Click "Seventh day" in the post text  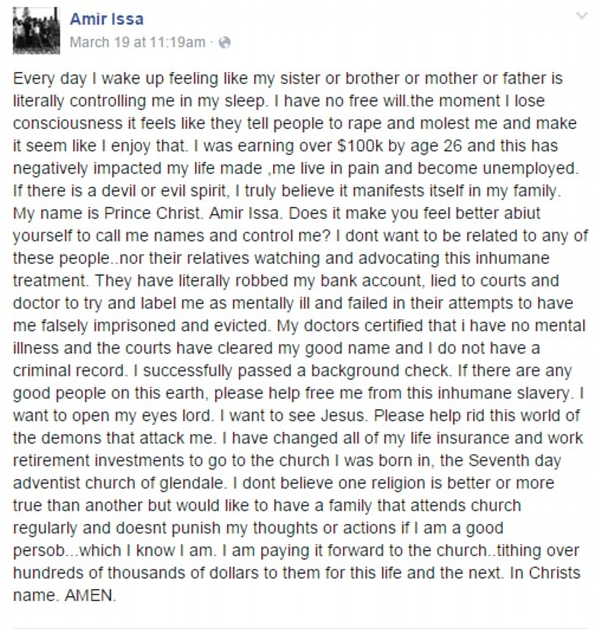515,461
